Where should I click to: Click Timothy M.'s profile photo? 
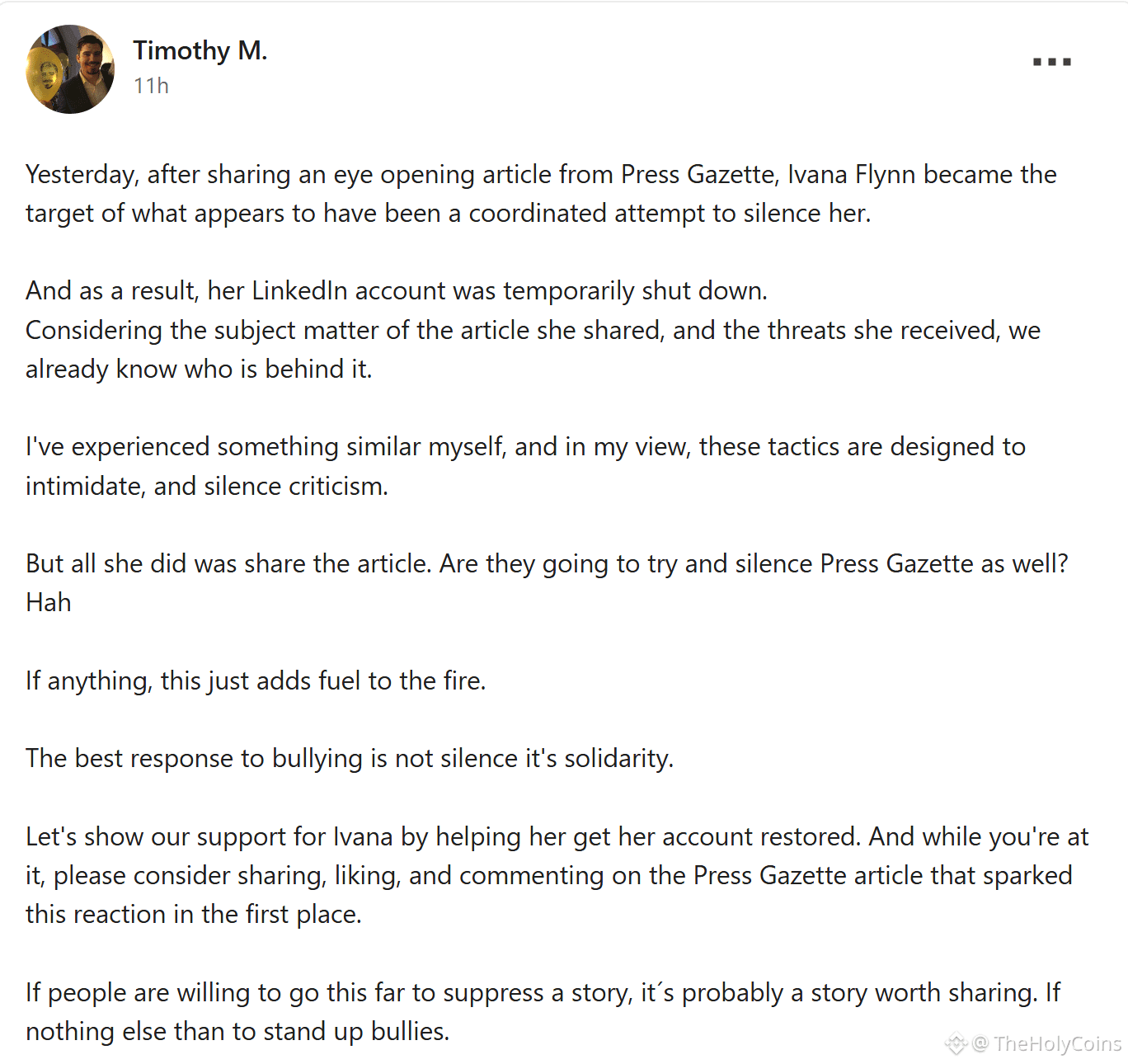click(71, 69)
